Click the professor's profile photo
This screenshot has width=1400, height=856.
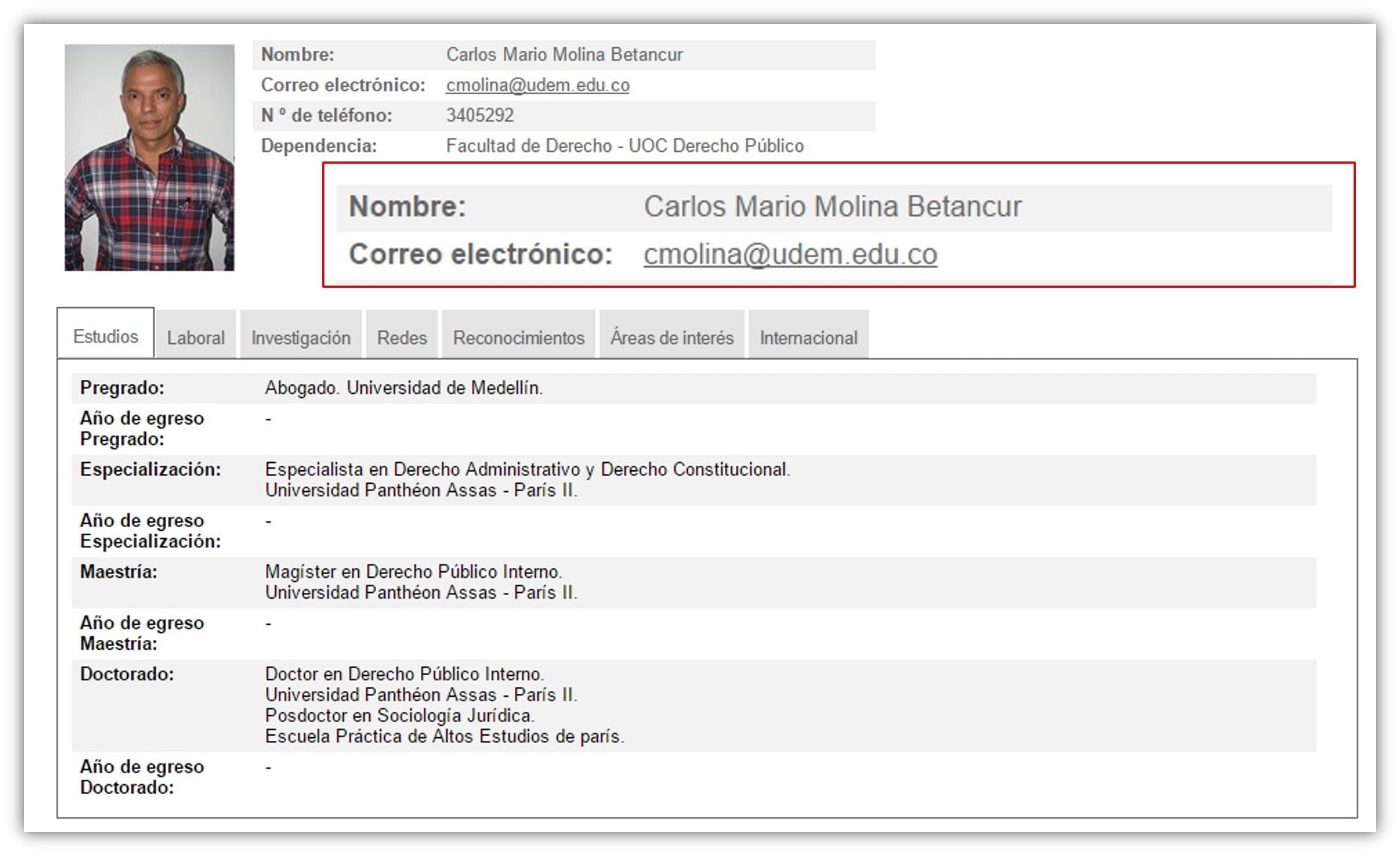click(149, 158)
